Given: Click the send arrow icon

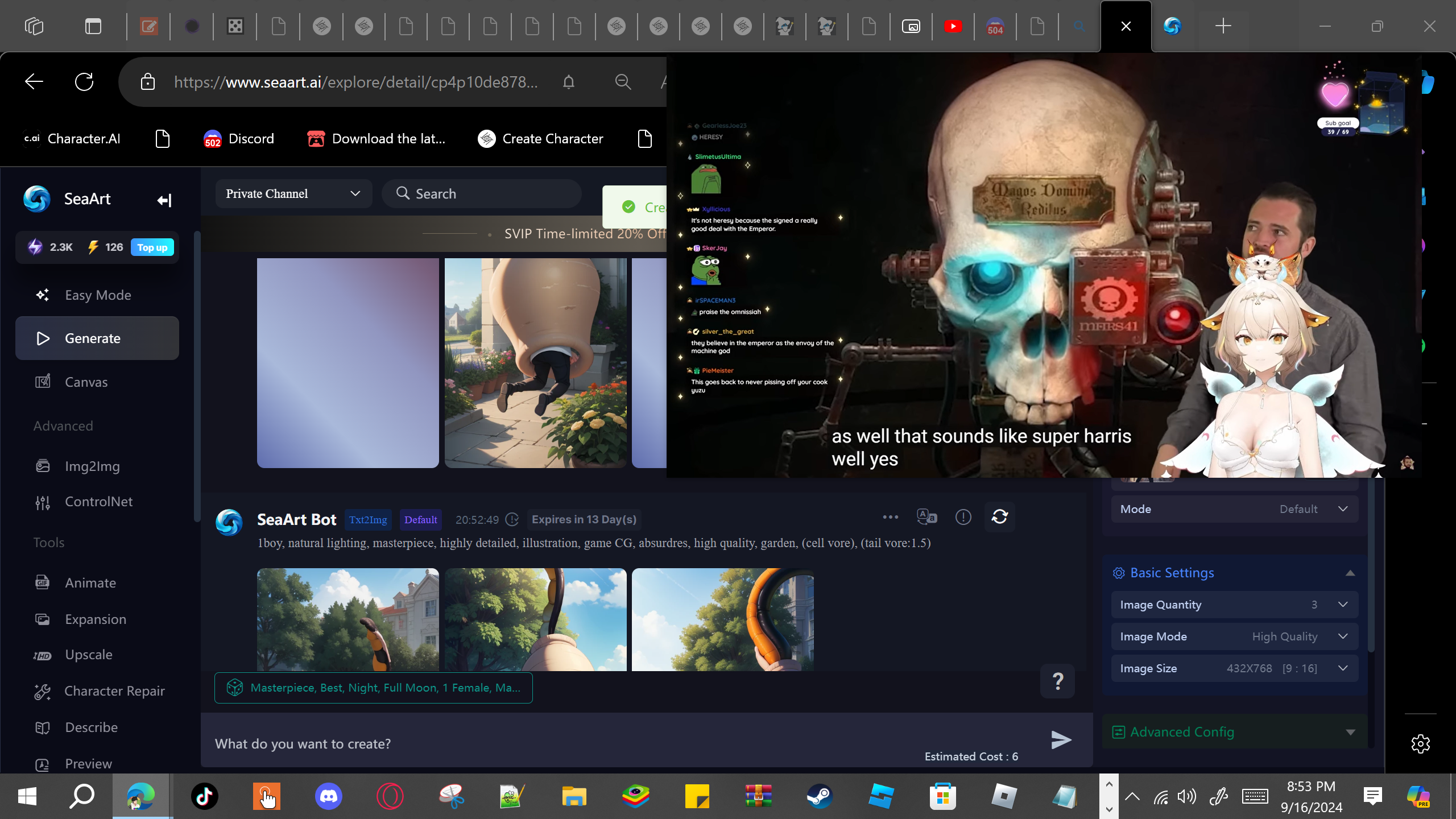Looking at the screenshot, I should pos(1061,740).
